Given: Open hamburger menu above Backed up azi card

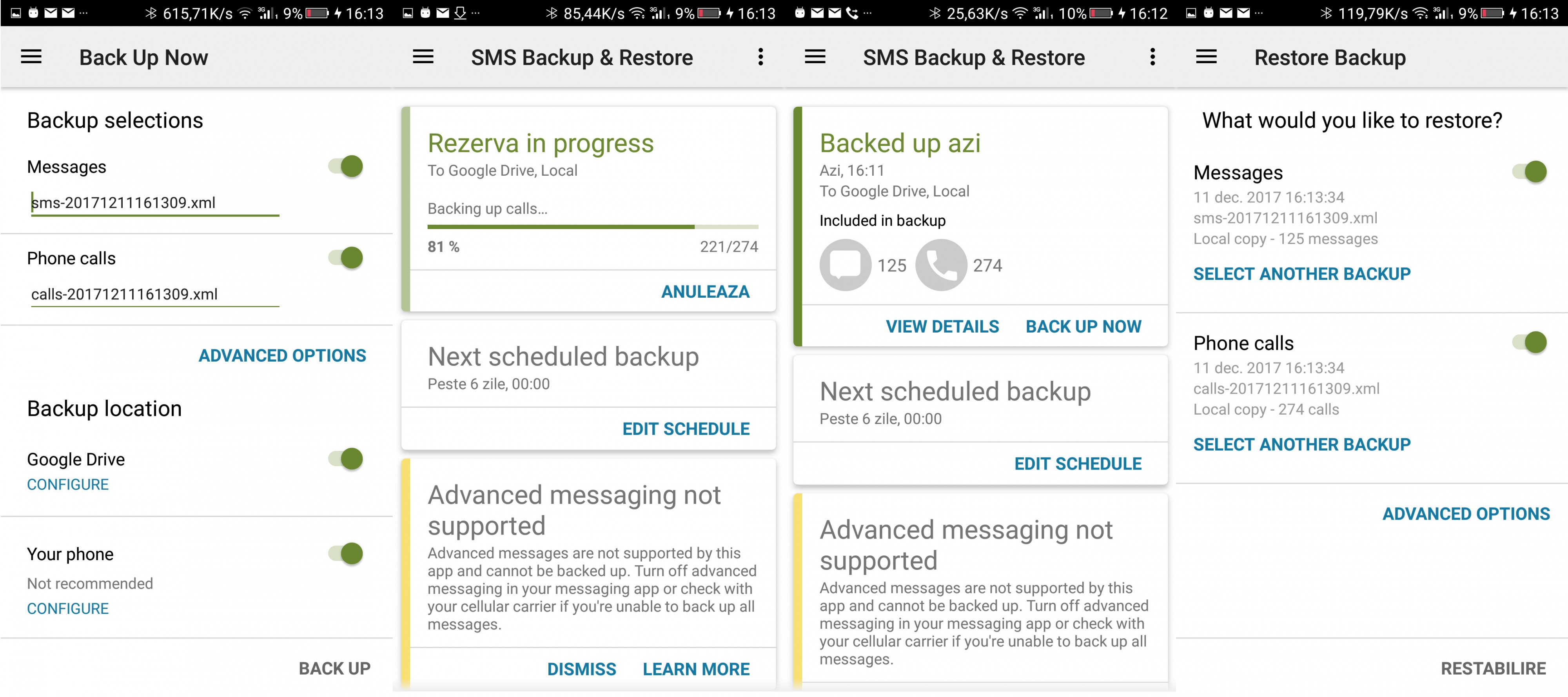Looking at the screenshot, I should [x=815, y=57].
